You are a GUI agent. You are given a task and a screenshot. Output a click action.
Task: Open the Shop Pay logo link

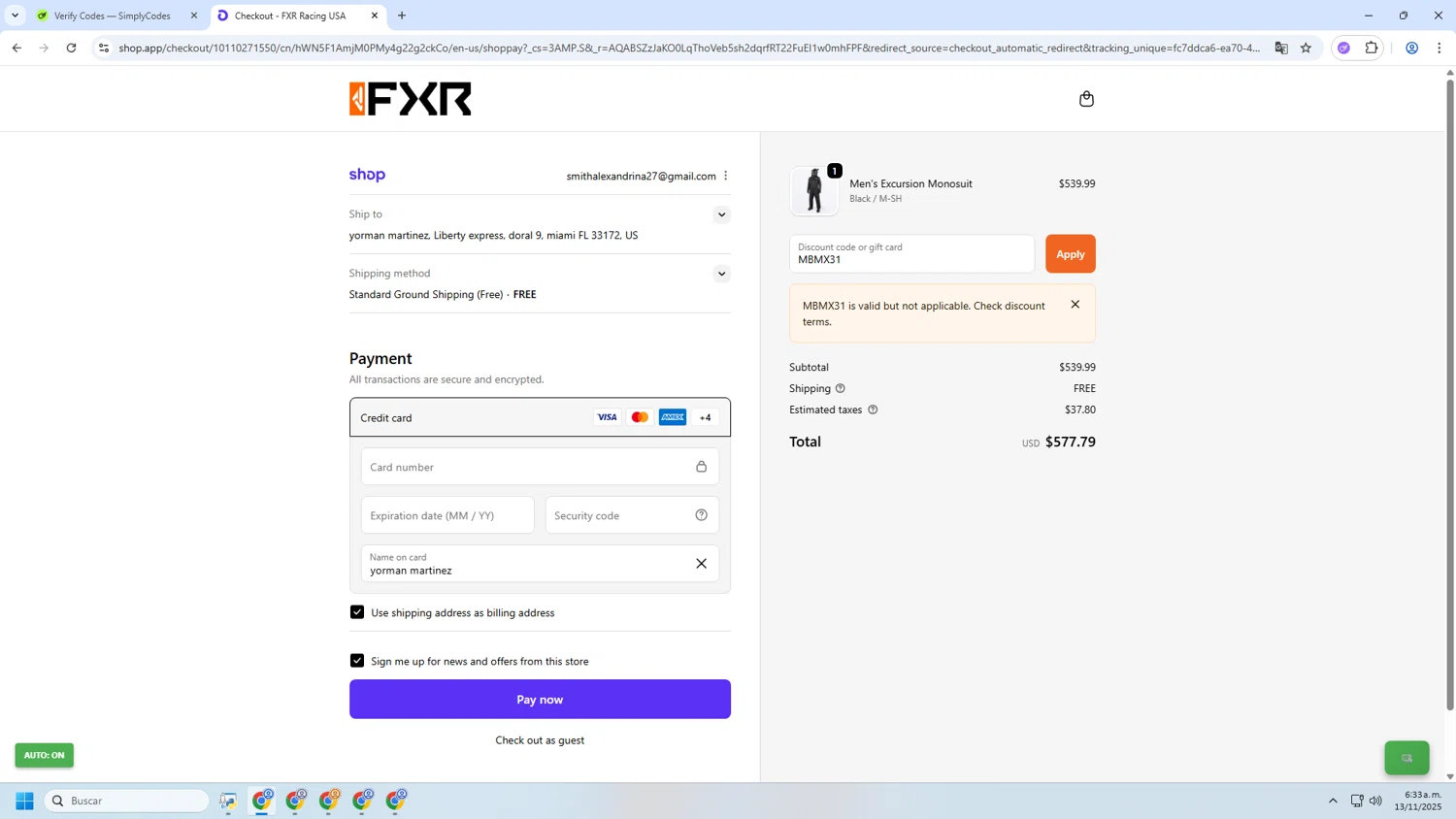(x=367, y=175)
